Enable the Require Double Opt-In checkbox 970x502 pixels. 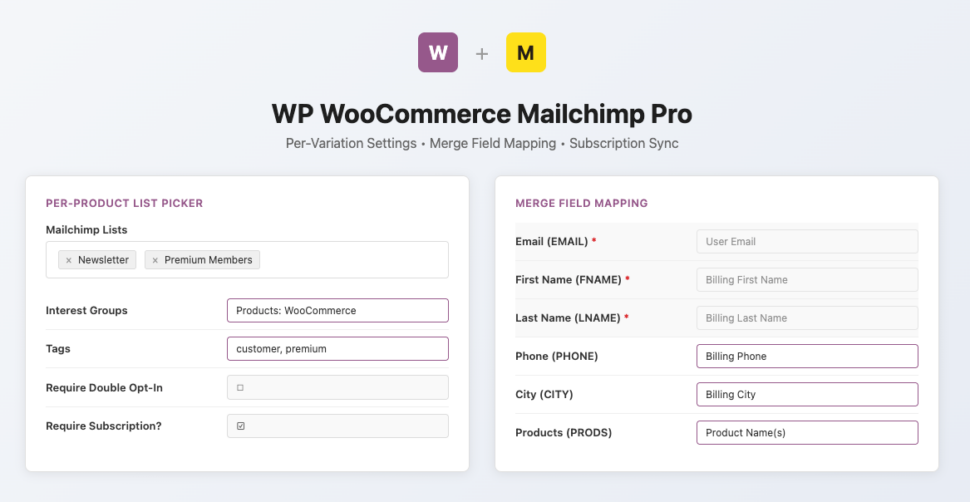240,387
